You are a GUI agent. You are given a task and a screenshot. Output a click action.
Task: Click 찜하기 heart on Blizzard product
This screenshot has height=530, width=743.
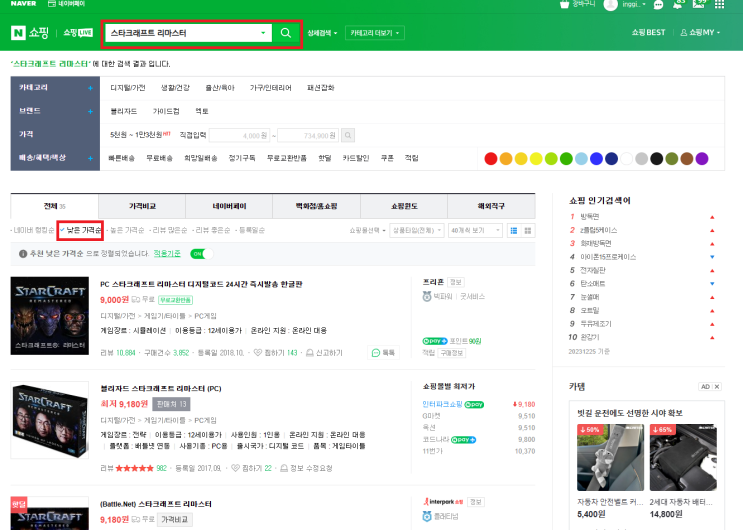click(x=236, y=468)
